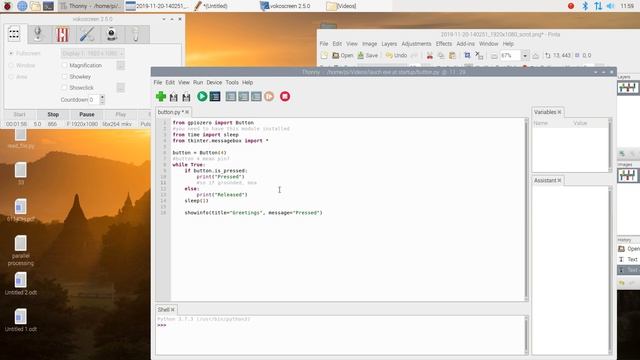This screenshot has height=360, width=640.
Task: Click the Raspberry Pi menu icon in taskbar
Action: click(7, 6)
